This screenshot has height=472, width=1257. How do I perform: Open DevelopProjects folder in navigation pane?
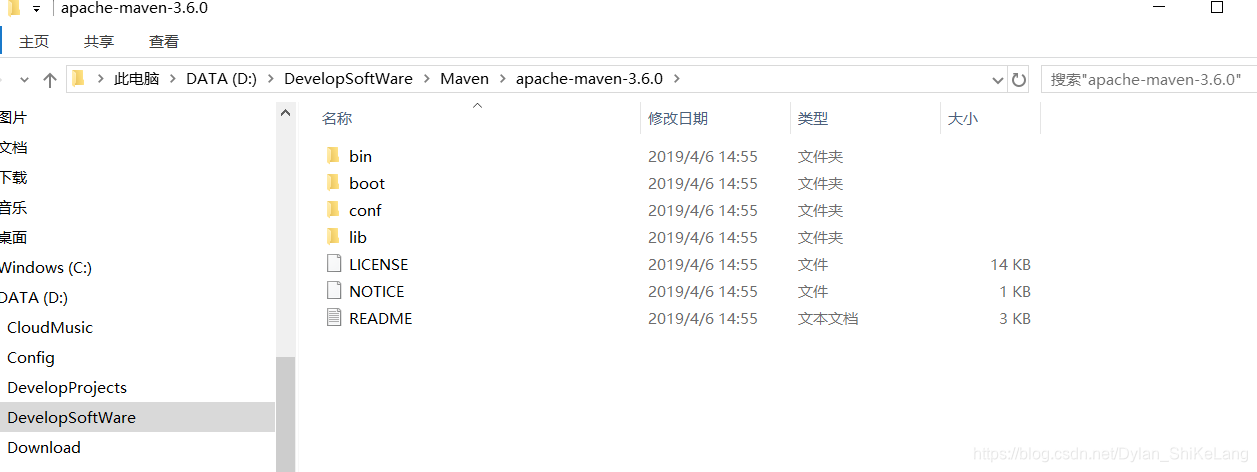(x=67, y=388)
